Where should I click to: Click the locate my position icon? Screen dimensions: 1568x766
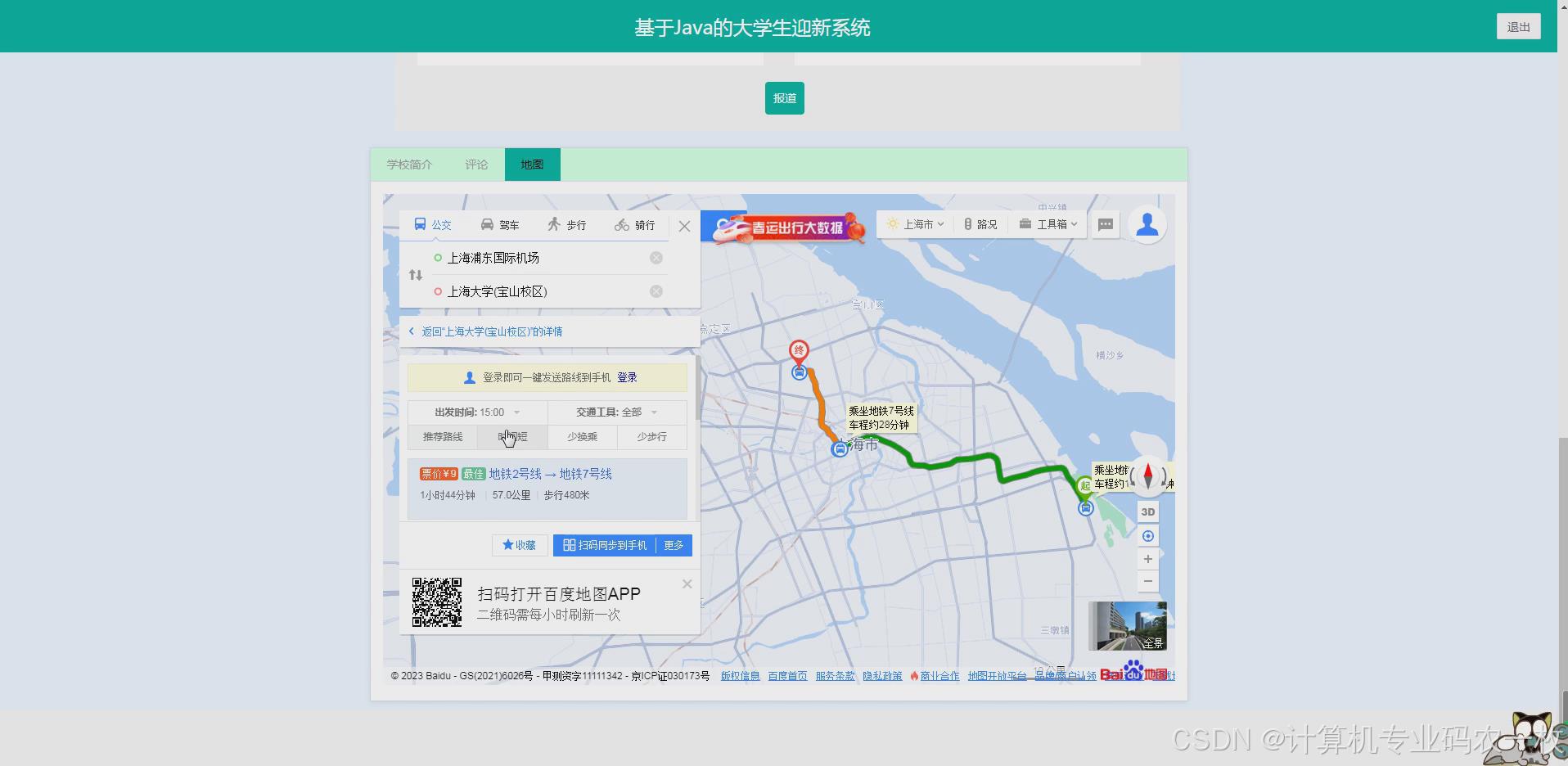(1148, 536)
